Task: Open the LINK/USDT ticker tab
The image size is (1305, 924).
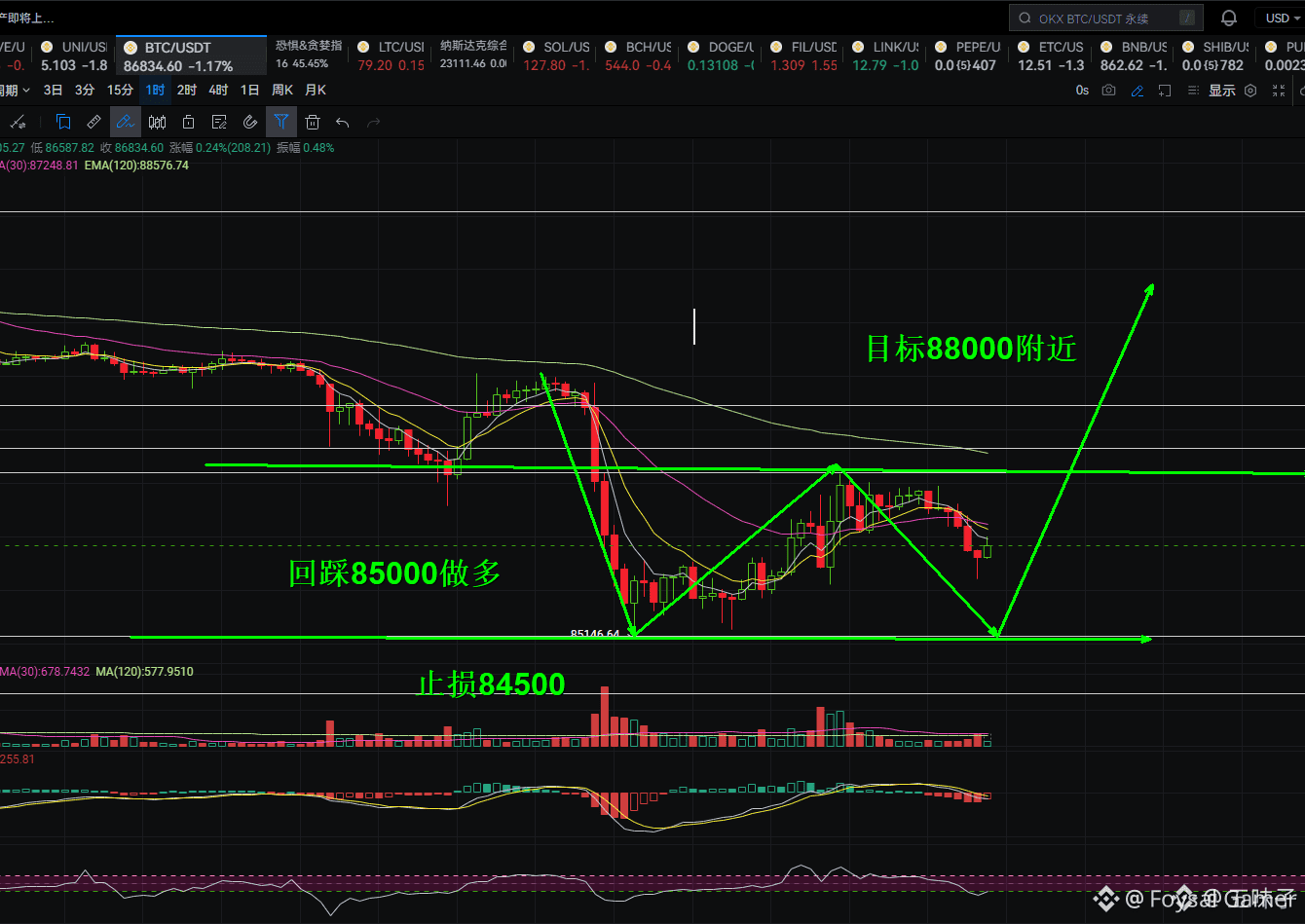Action: (884, 55)
